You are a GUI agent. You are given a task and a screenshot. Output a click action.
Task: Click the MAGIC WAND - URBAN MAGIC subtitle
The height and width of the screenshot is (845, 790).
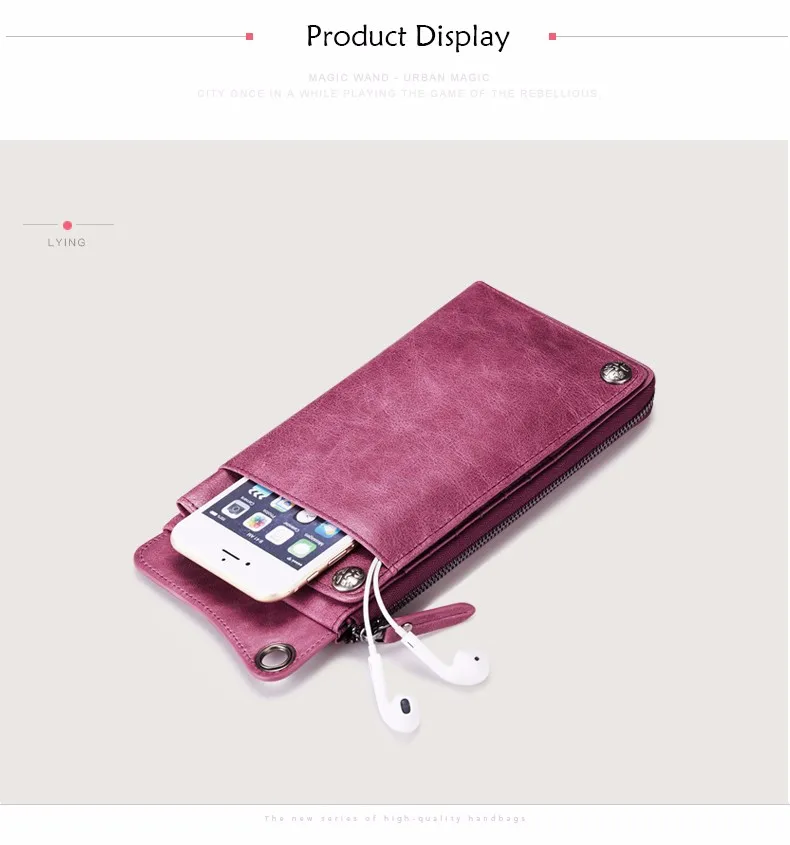point(399,78)
